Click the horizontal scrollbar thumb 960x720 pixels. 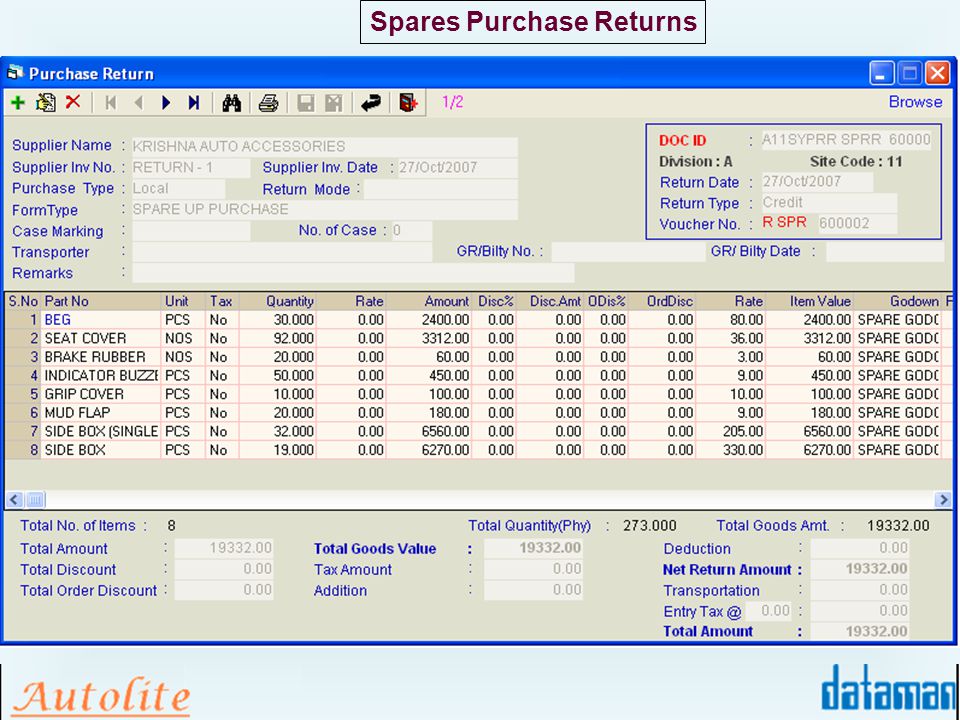35,500
